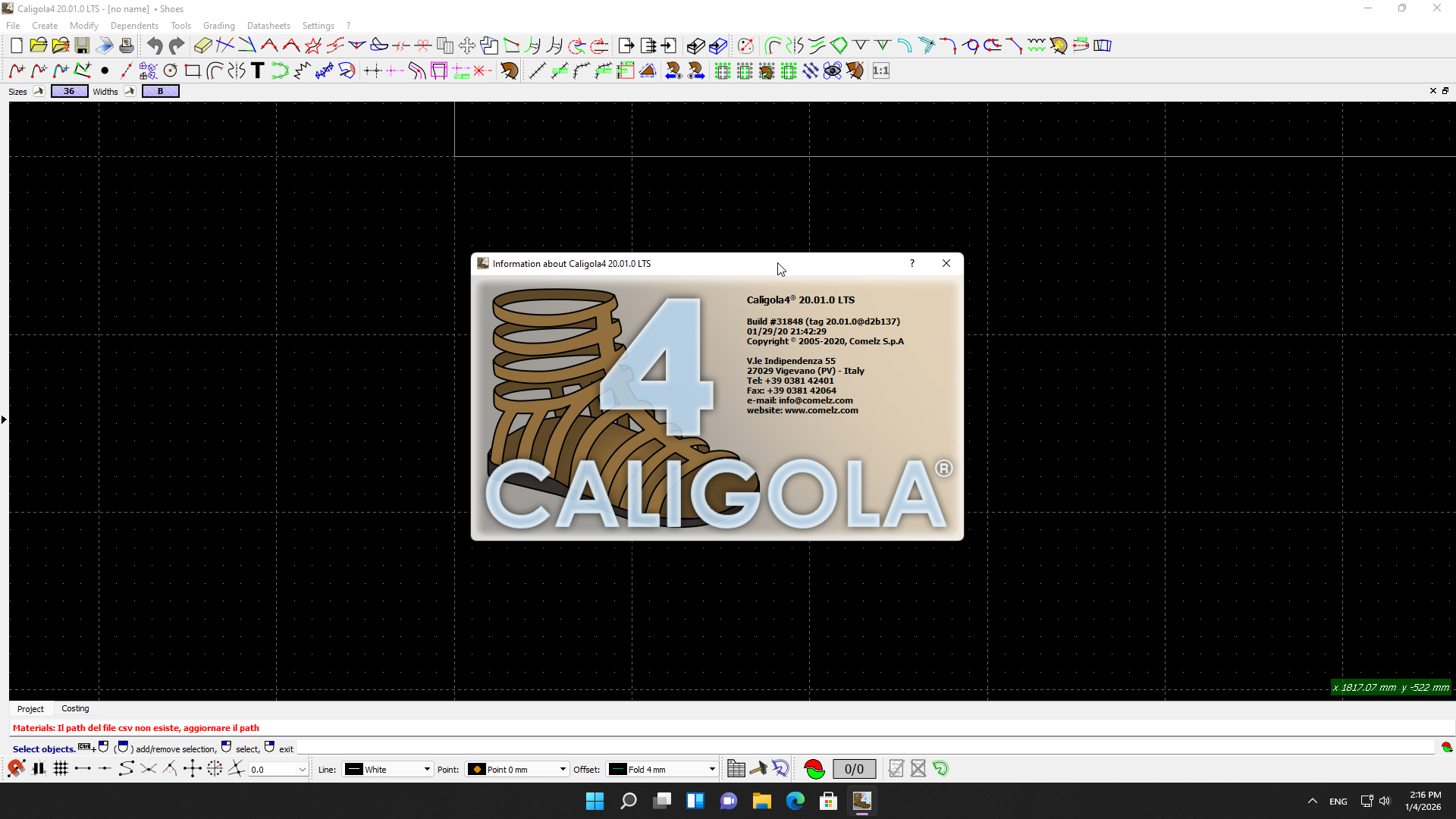Open the Grading menu
The width and height of the screenshot is (1456, 819).
click(218, 26)
